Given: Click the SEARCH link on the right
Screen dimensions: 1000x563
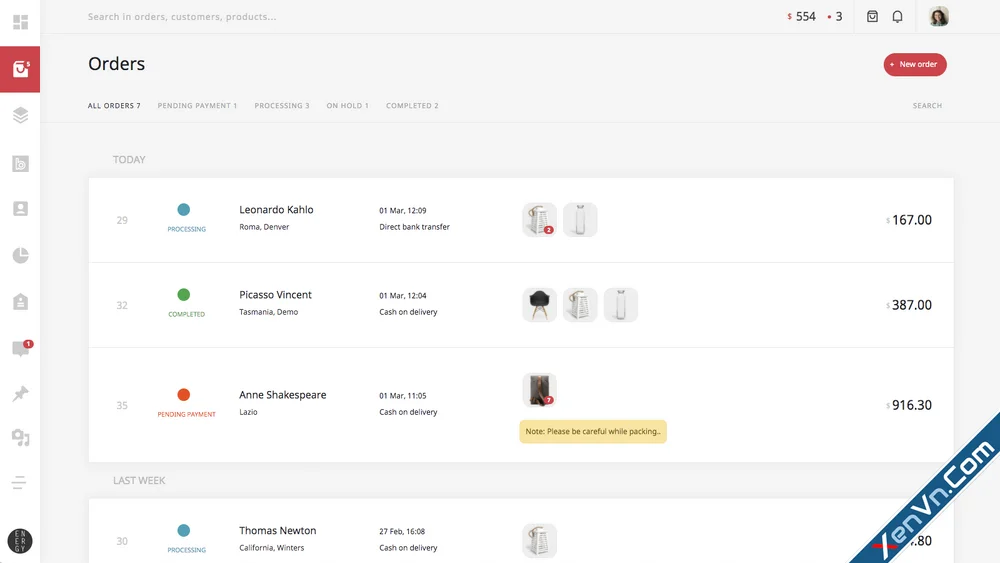Looking at the screenshot, I should click(927, 106).
